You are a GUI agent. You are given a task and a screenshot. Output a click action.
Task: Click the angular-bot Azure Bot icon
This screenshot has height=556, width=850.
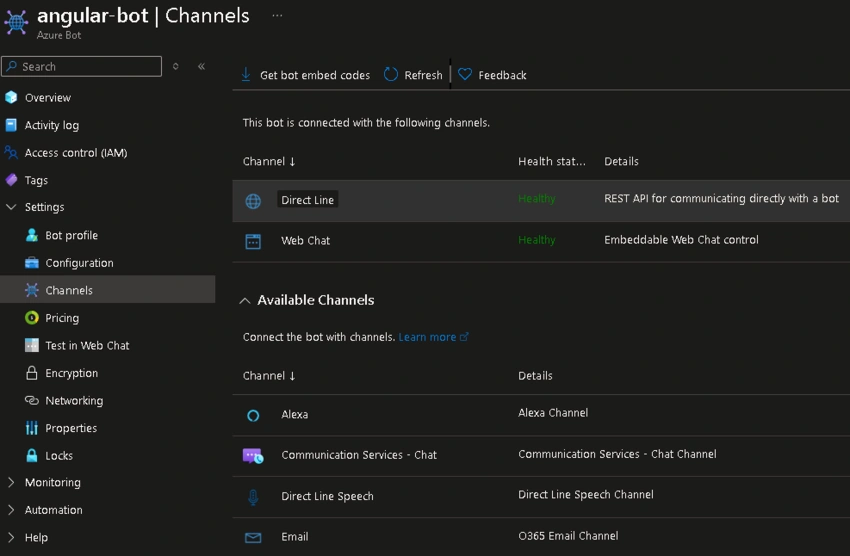point(16,22)
